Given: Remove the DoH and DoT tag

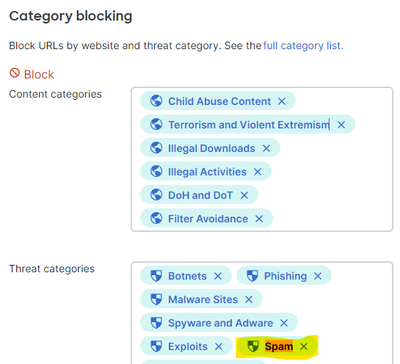Looking at the screenshot, I should point(244,195).
